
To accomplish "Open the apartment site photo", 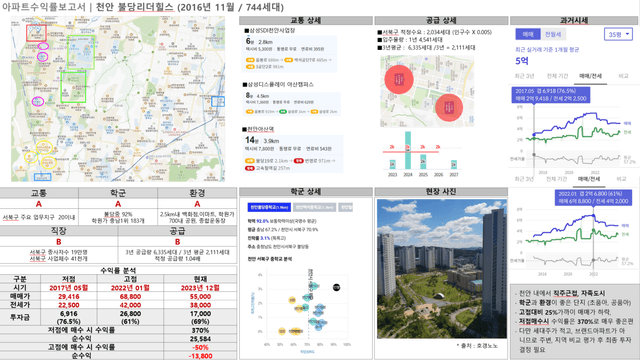I will pyautogui.click(x=442, y=269).
